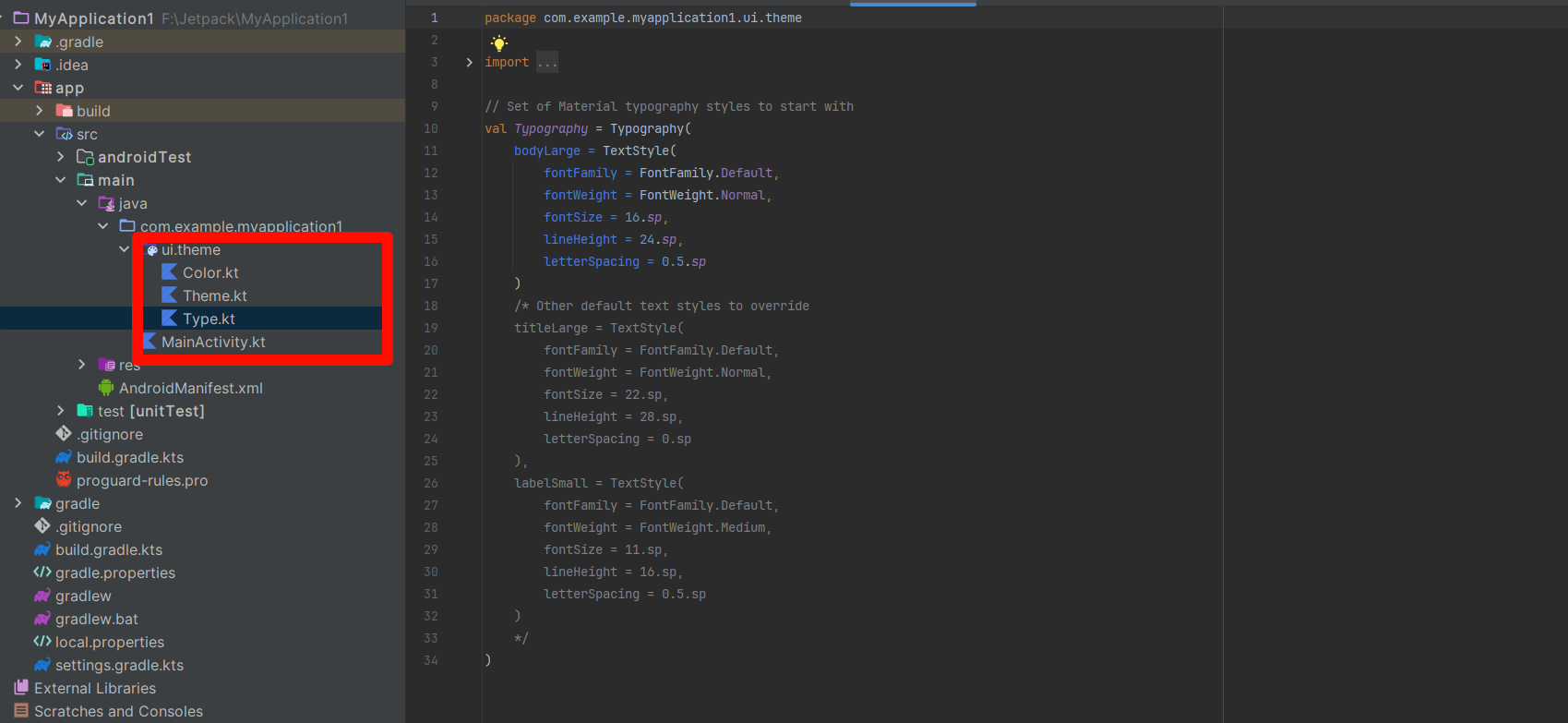Click the Gradle elephant icon beside settings.gradle.kts
Screen dimensions: 1568x723
(x=42, y=665)
